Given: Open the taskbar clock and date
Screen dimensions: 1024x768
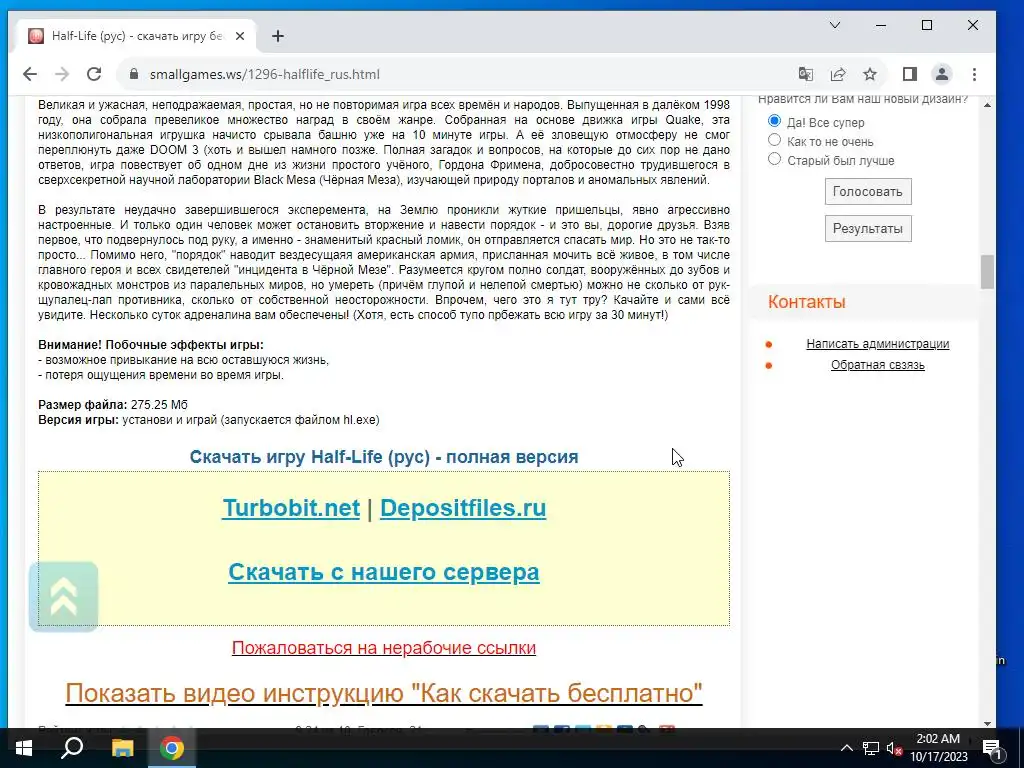Looking at the screenshot, I should tap(938, 748).
